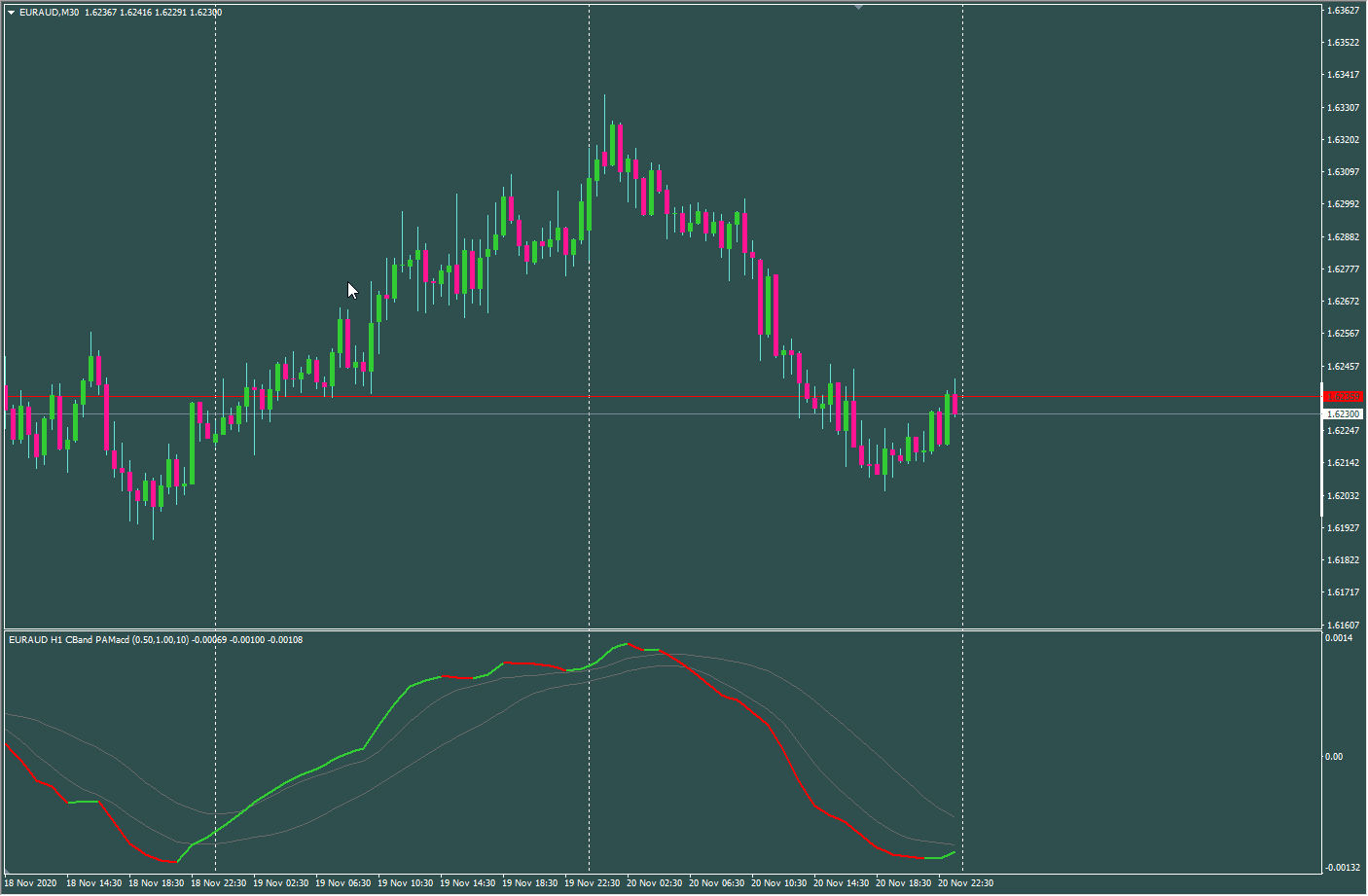Screen dimensions: 1368x896
Task: Click the white 1.62300 current price label
Action: (1343, 414)
